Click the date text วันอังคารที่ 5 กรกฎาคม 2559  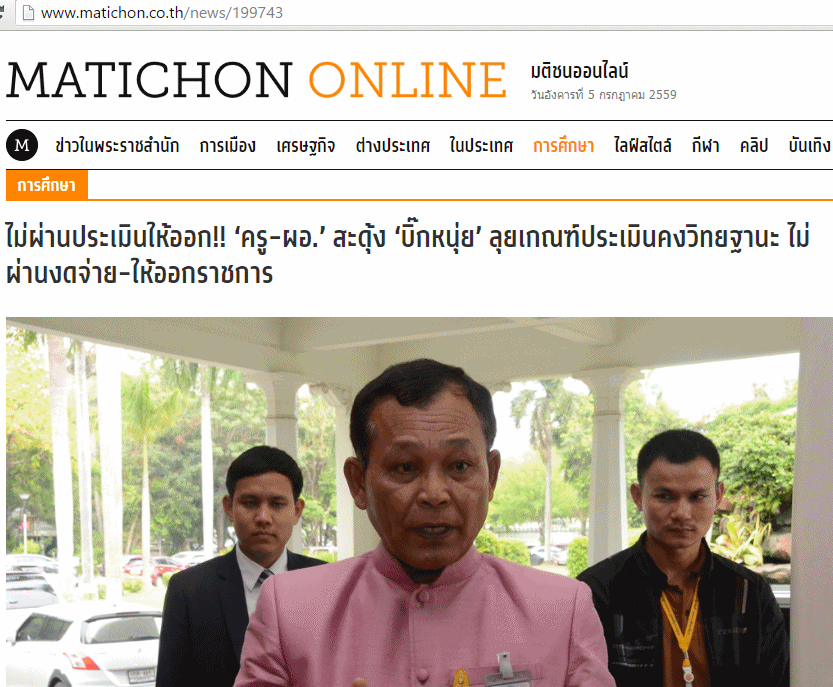(x=604, y=95)
